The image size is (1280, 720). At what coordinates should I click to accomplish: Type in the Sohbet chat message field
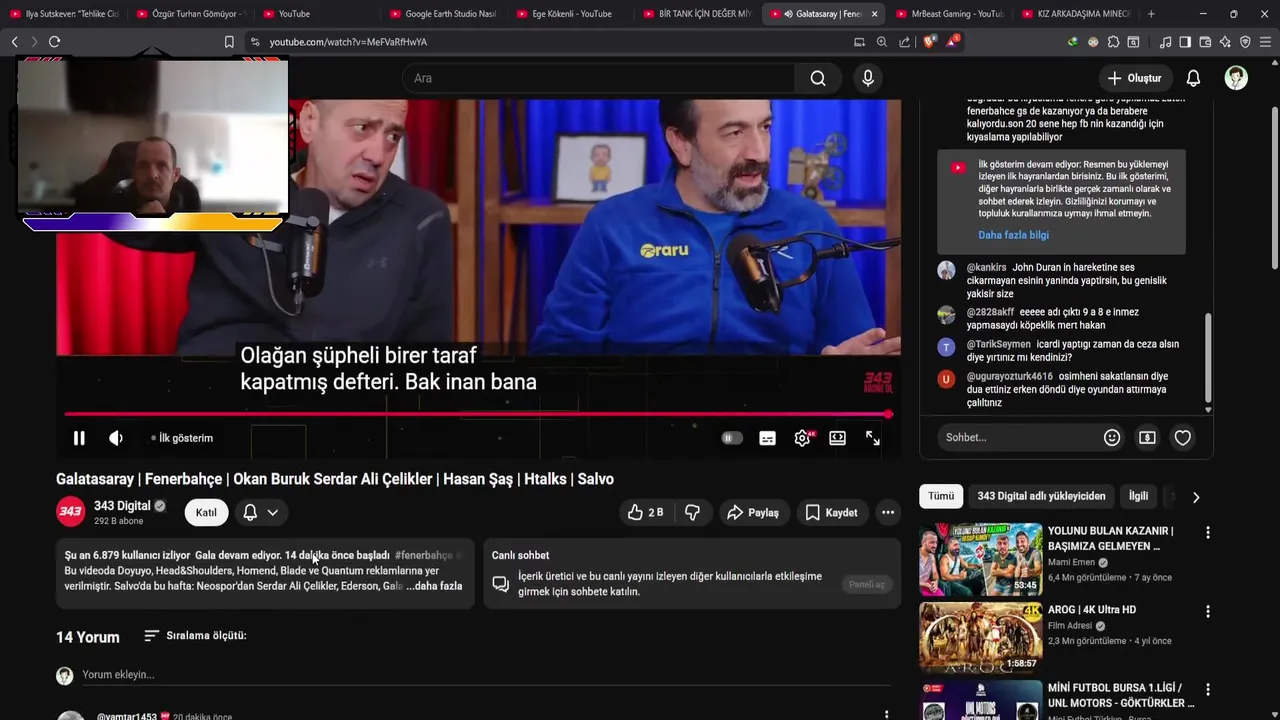(x=1018, y=437)
